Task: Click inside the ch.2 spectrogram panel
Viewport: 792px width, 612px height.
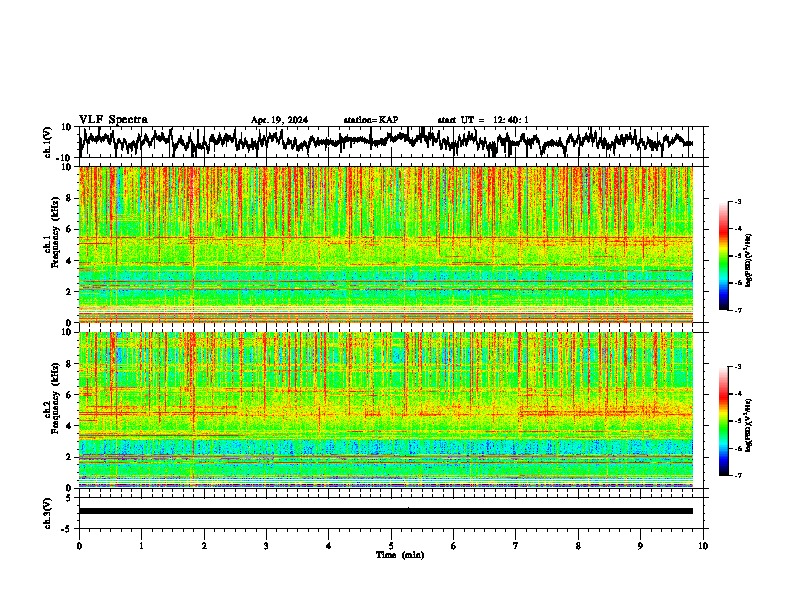Action: [x=386, y=410]
